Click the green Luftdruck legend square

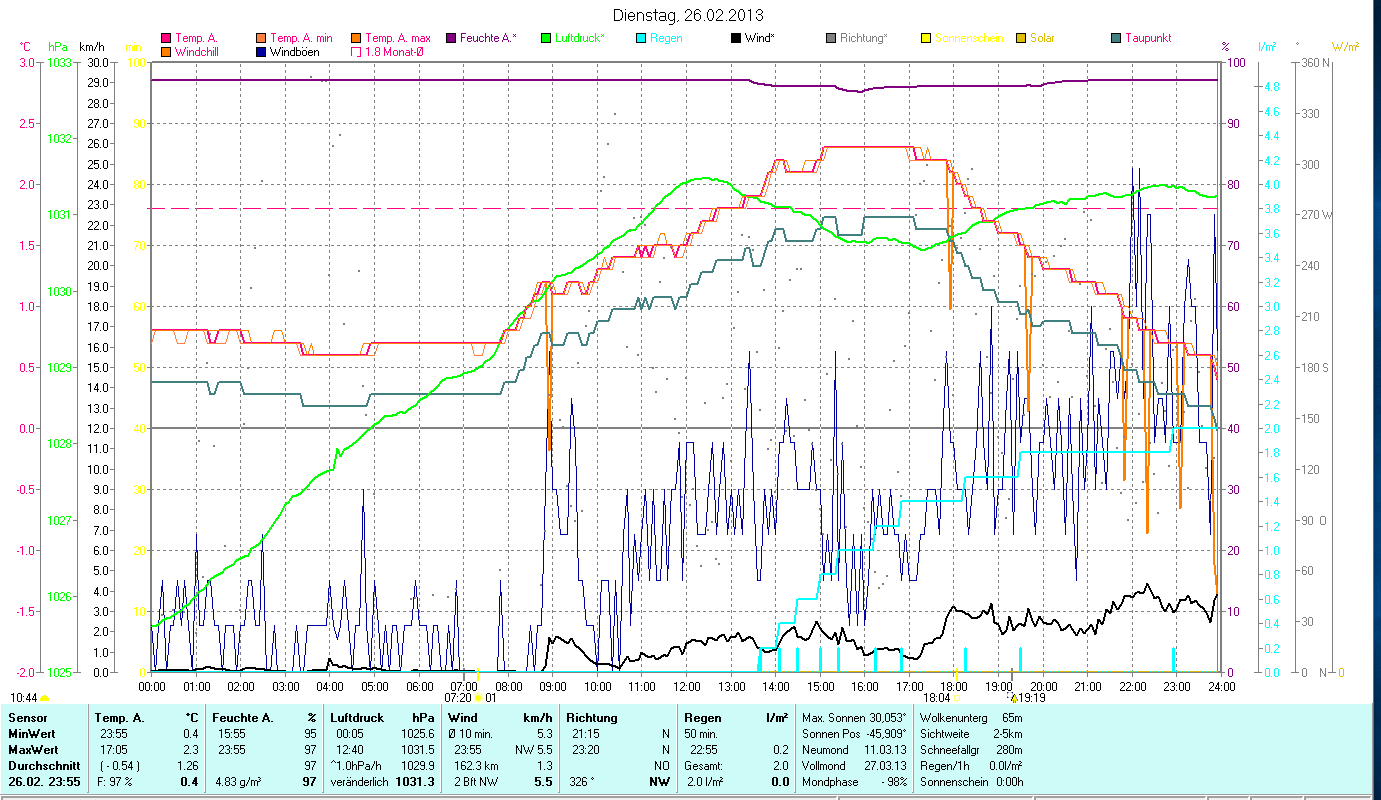546,39
